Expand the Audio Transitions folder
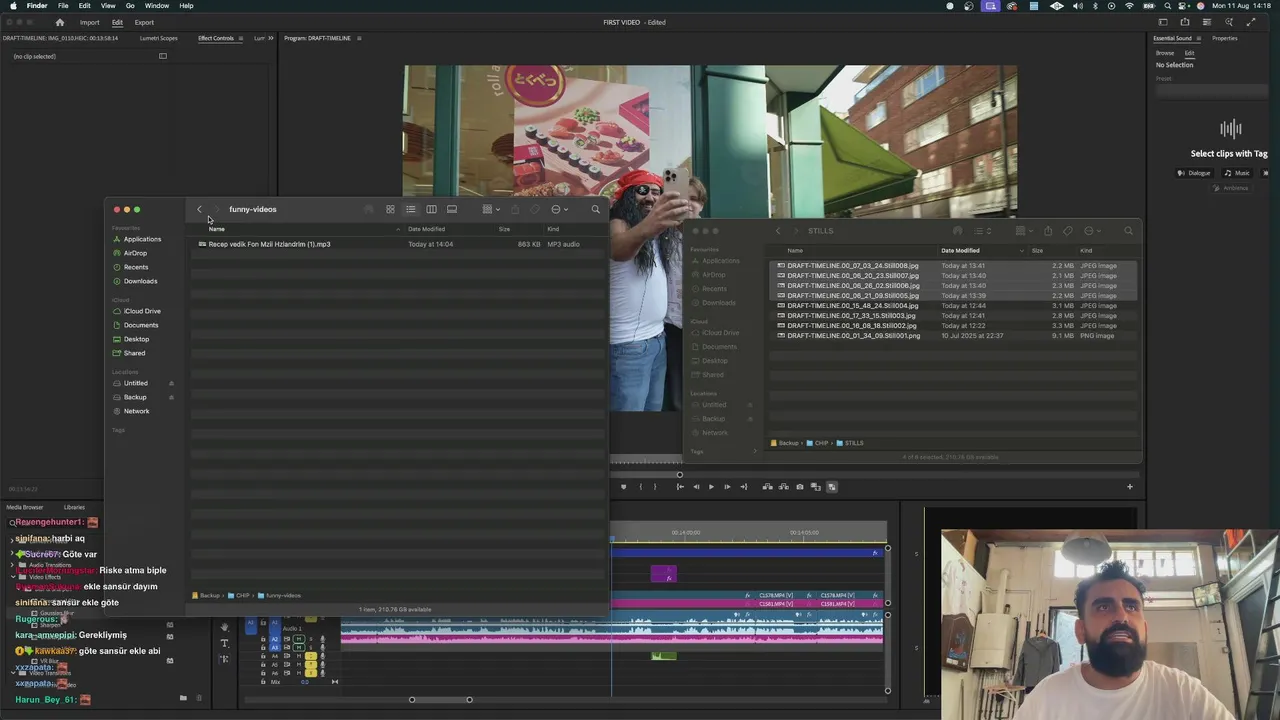The image size is (1280, 720). [x=13, y=565]
